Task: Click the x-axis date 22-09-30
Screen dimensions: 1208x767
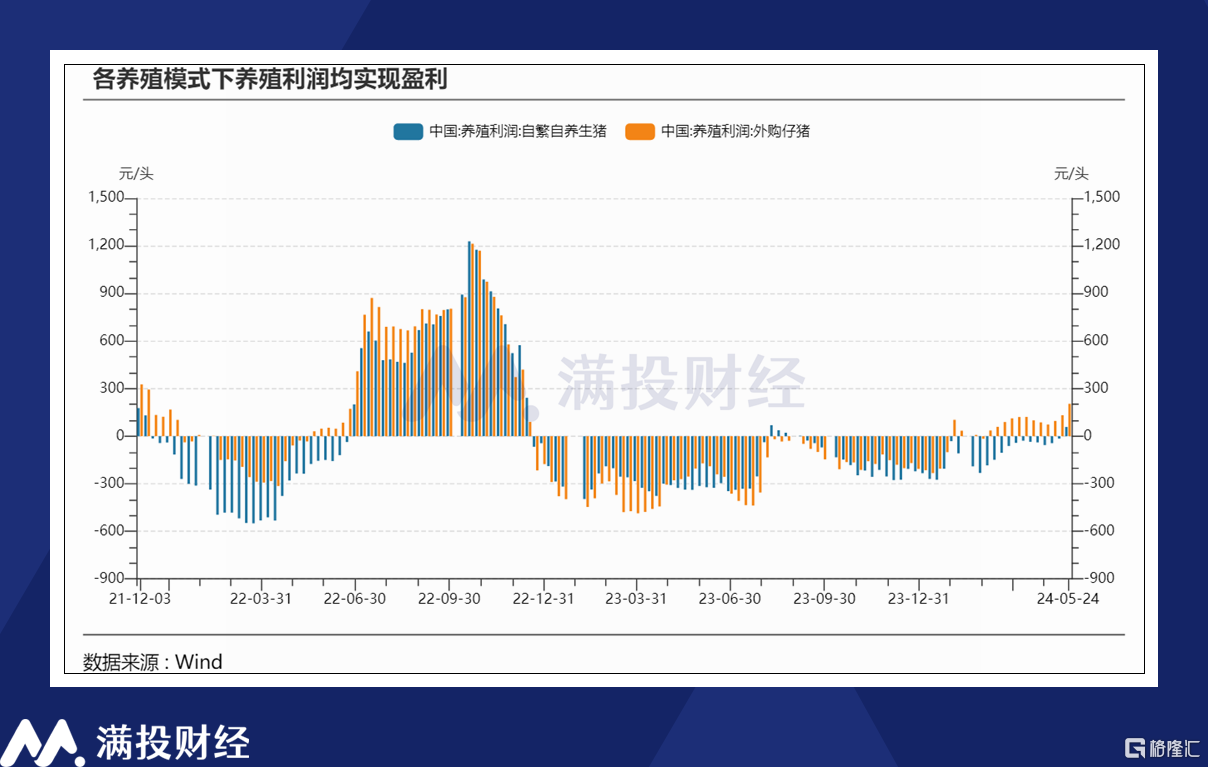Action: pyautogui.click(x=449, y=599)
